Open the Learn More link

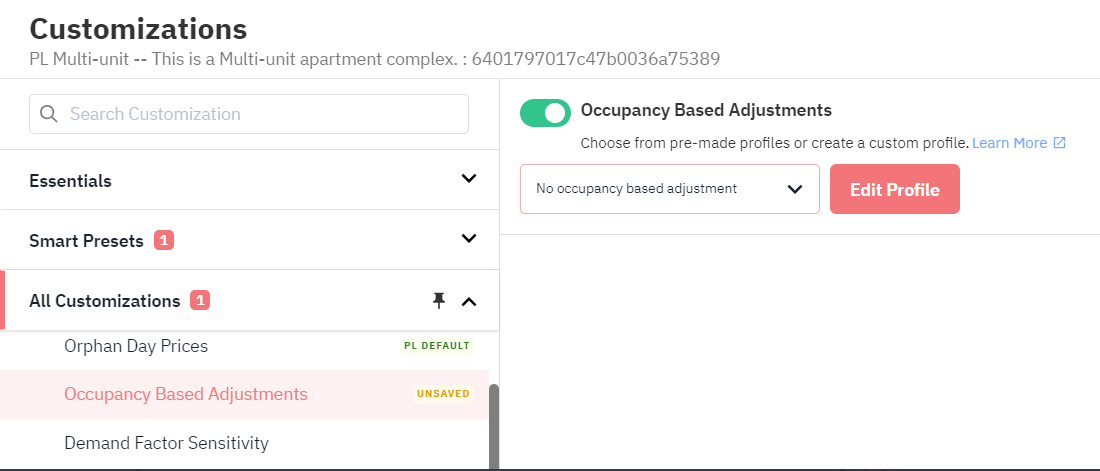pos(1010,143)
